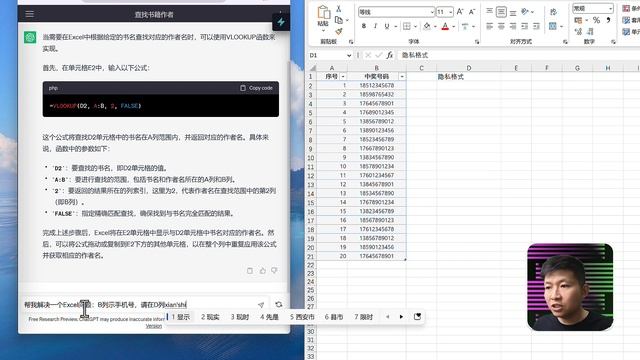Open the hamburger menu in ChatGPT window
Screen dimensions: 640x360
click(30, 14)
